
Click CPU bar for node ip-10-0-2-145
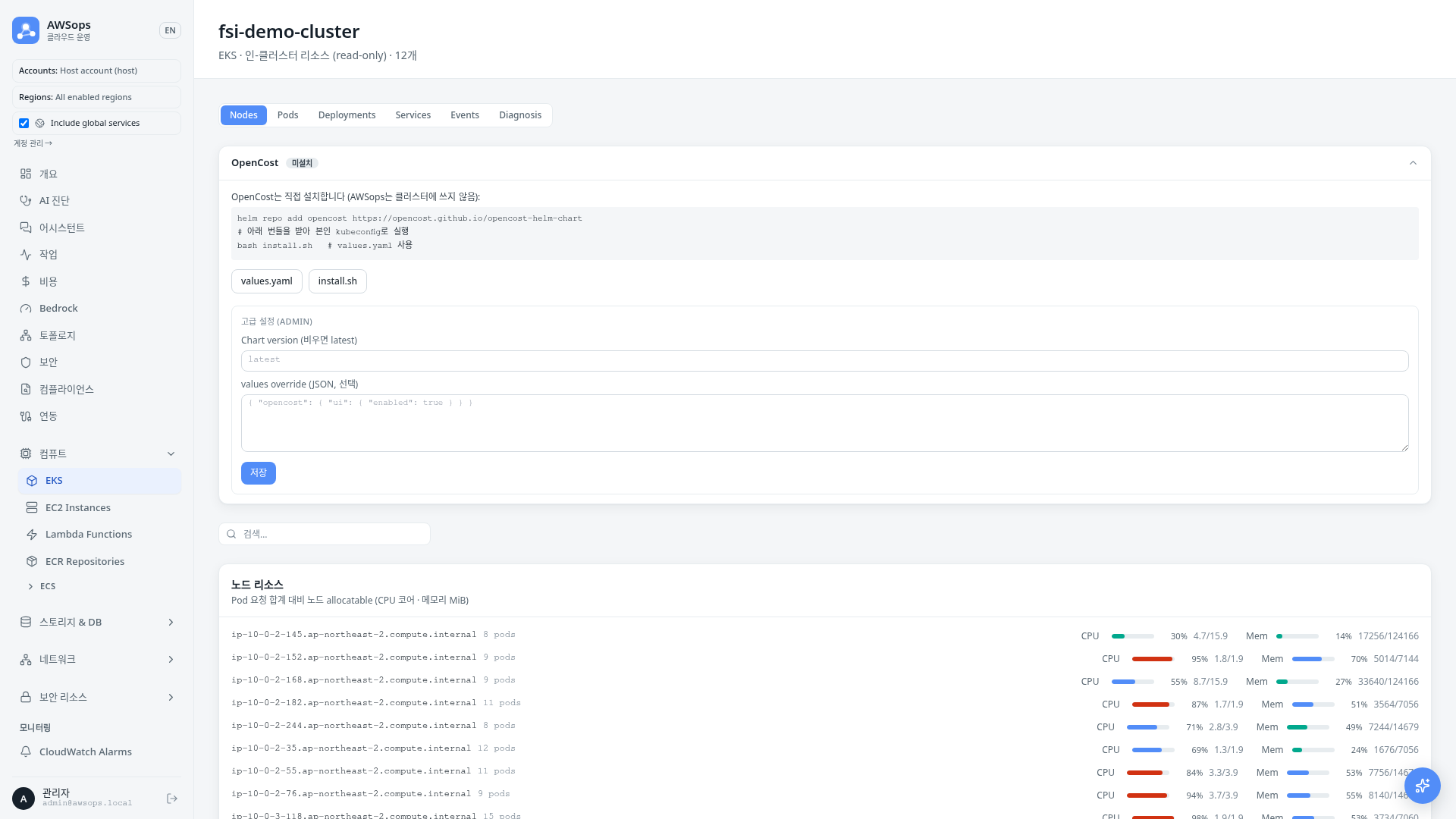1132,636
